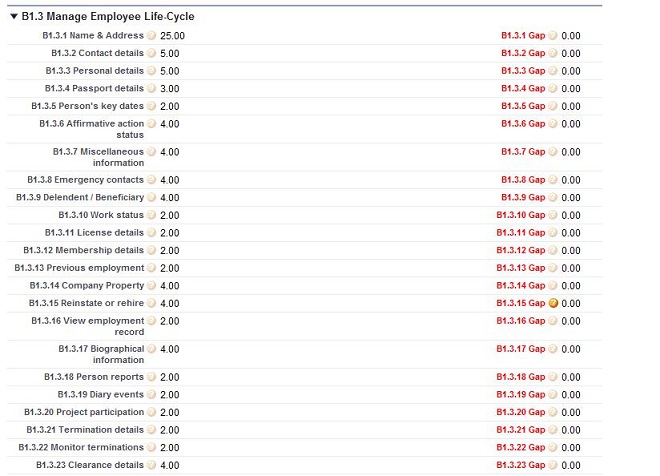The image size is (660, 476).
Task: Click help icon next to B1.3.3 Personal details
Action: click(x=152, y=71)
